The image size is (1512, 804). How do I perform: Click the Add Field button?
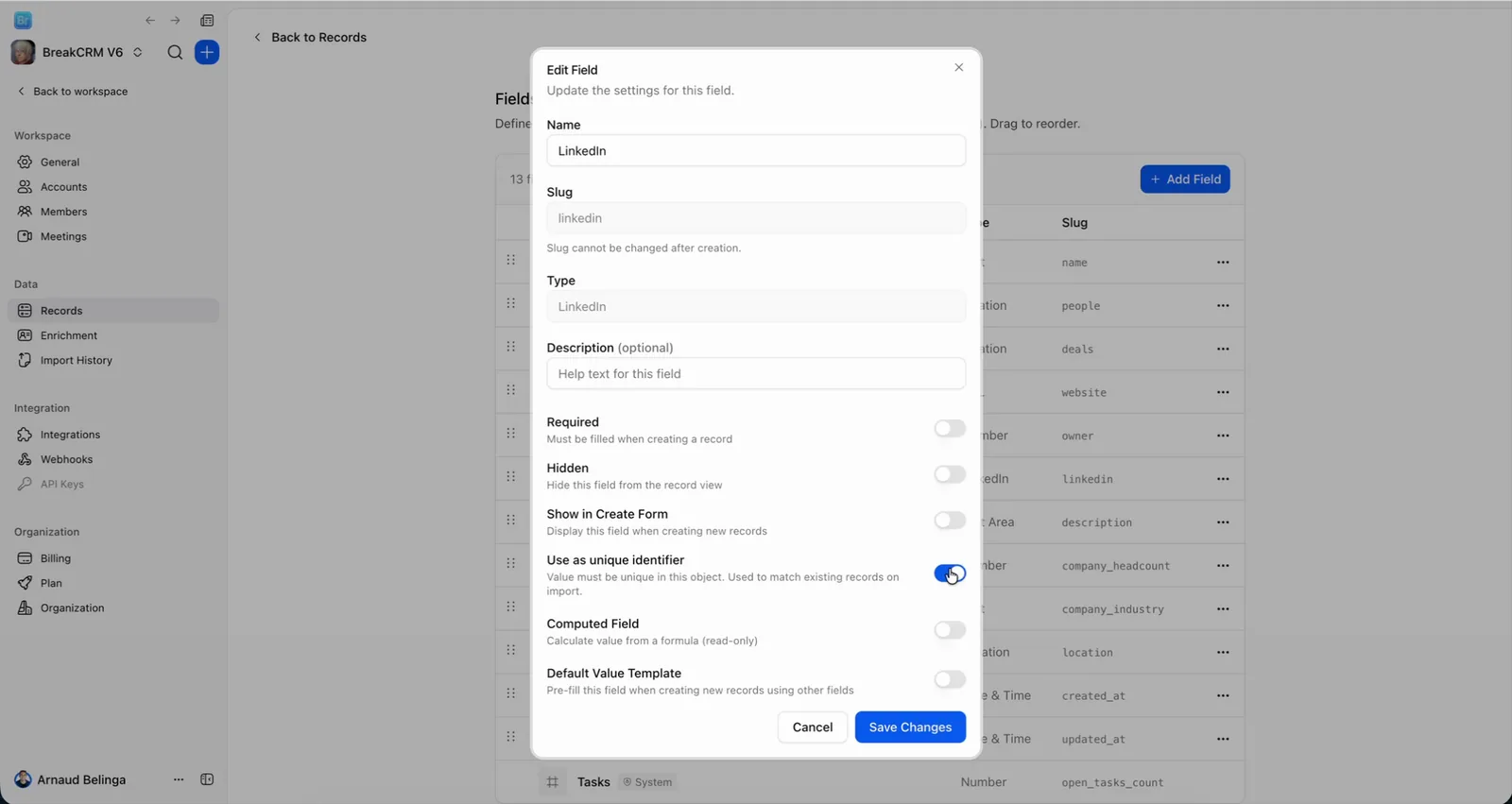point(1185,180)
